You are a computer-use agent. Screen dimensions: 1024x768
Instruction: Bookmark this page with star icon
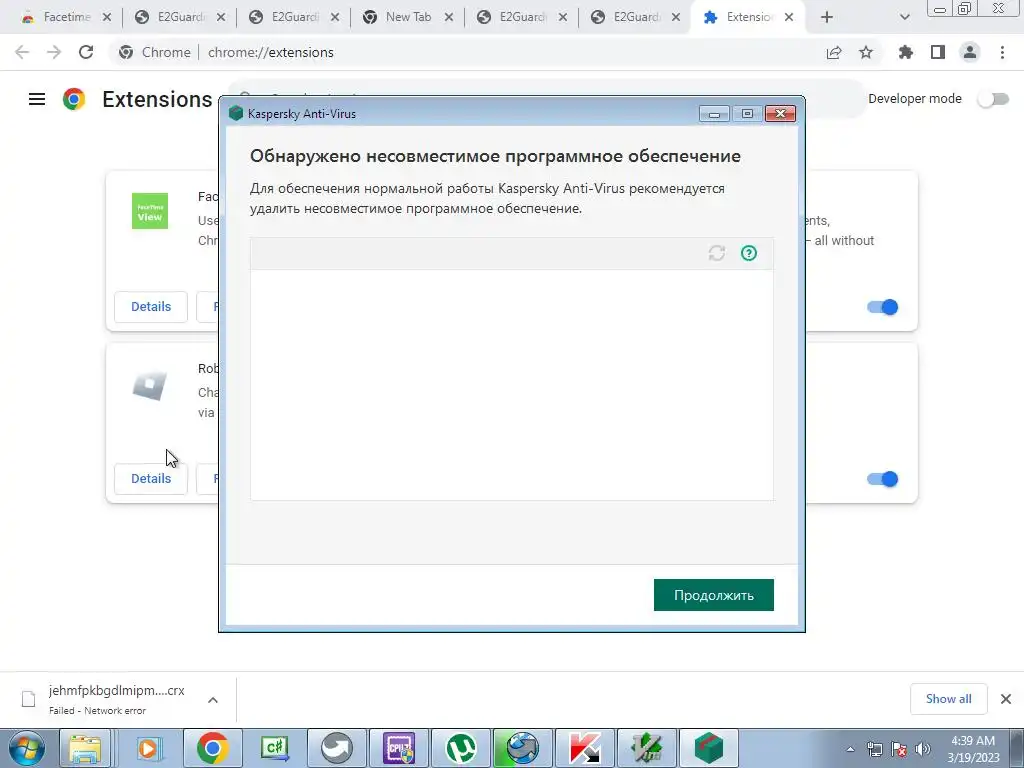(x=866, y=52)
